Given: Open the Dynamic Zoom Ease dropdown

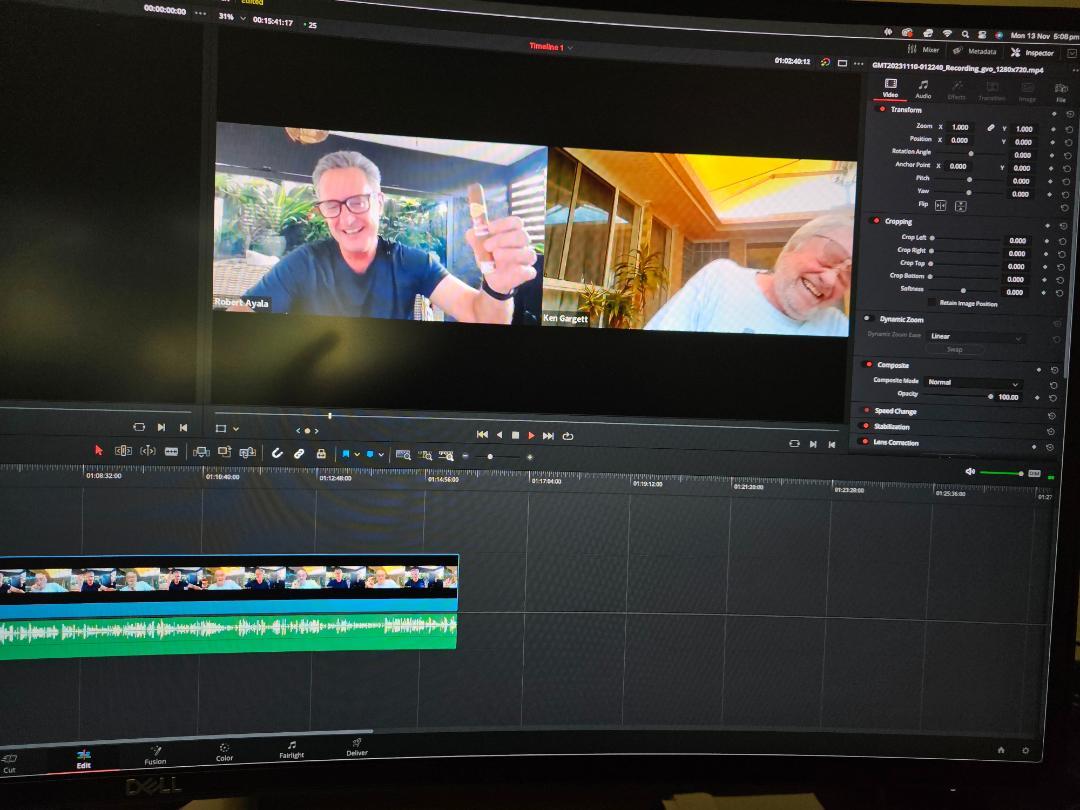Looking at the screenshot, I should (x=975, y=337).
